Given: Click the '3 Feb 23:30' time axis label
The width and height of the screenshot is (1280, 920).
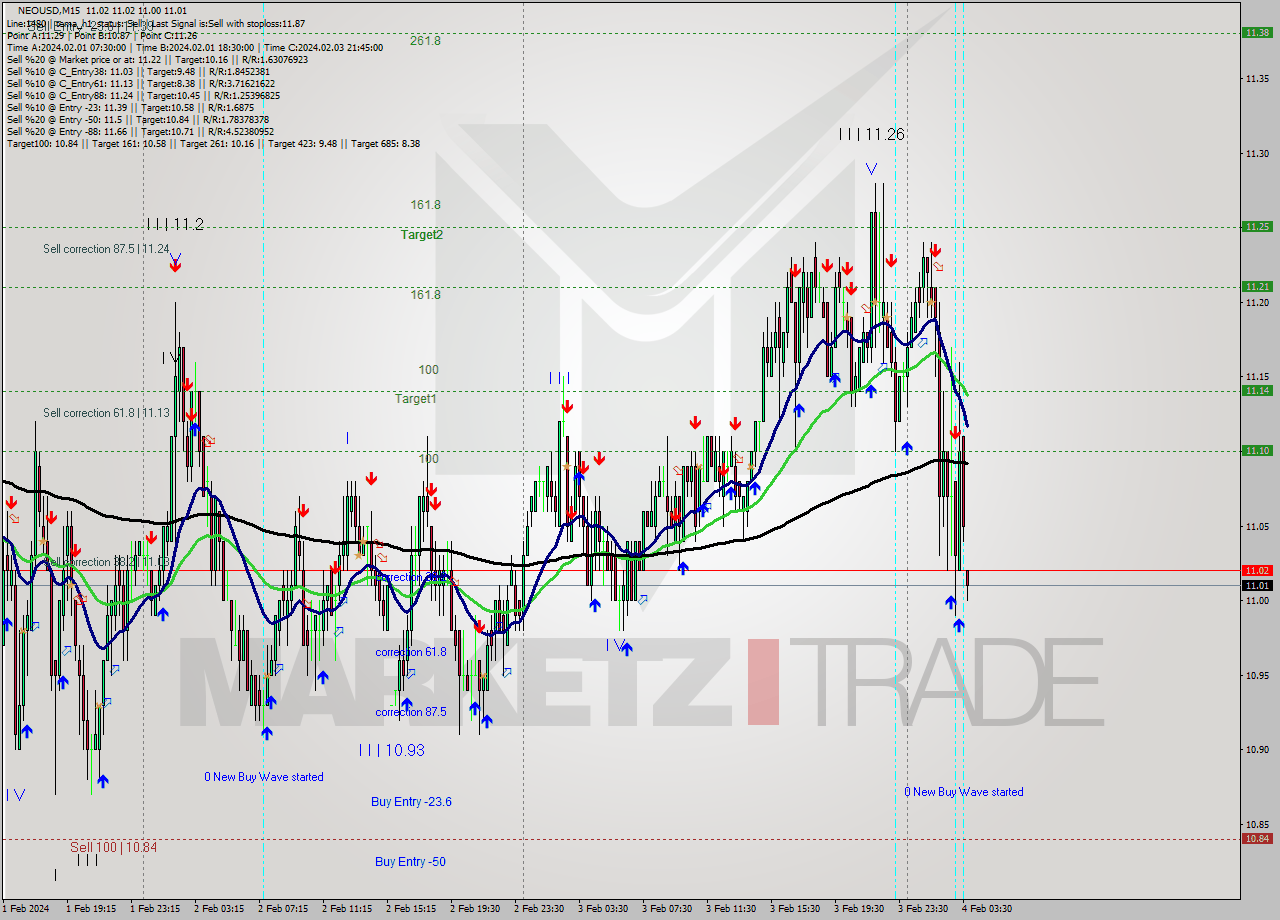Looking at the screenshot, I should coord(923,909).
